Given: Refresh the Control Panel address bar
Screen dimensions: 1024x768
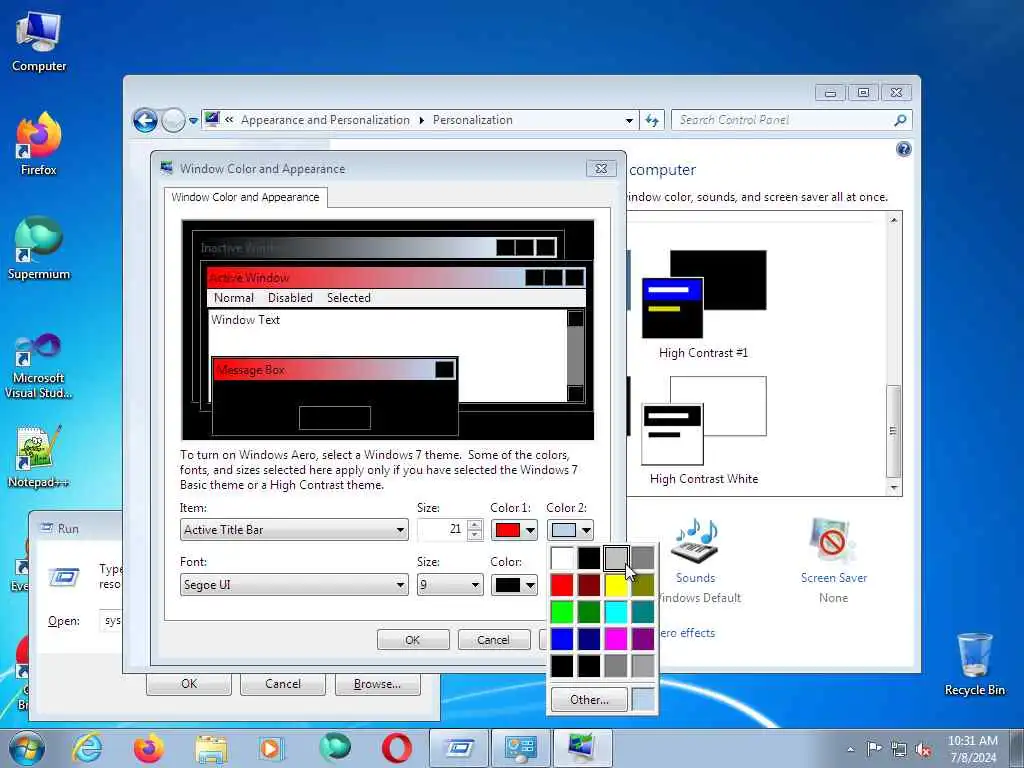Looking at the screenshot, I should (x=652, y=120).
